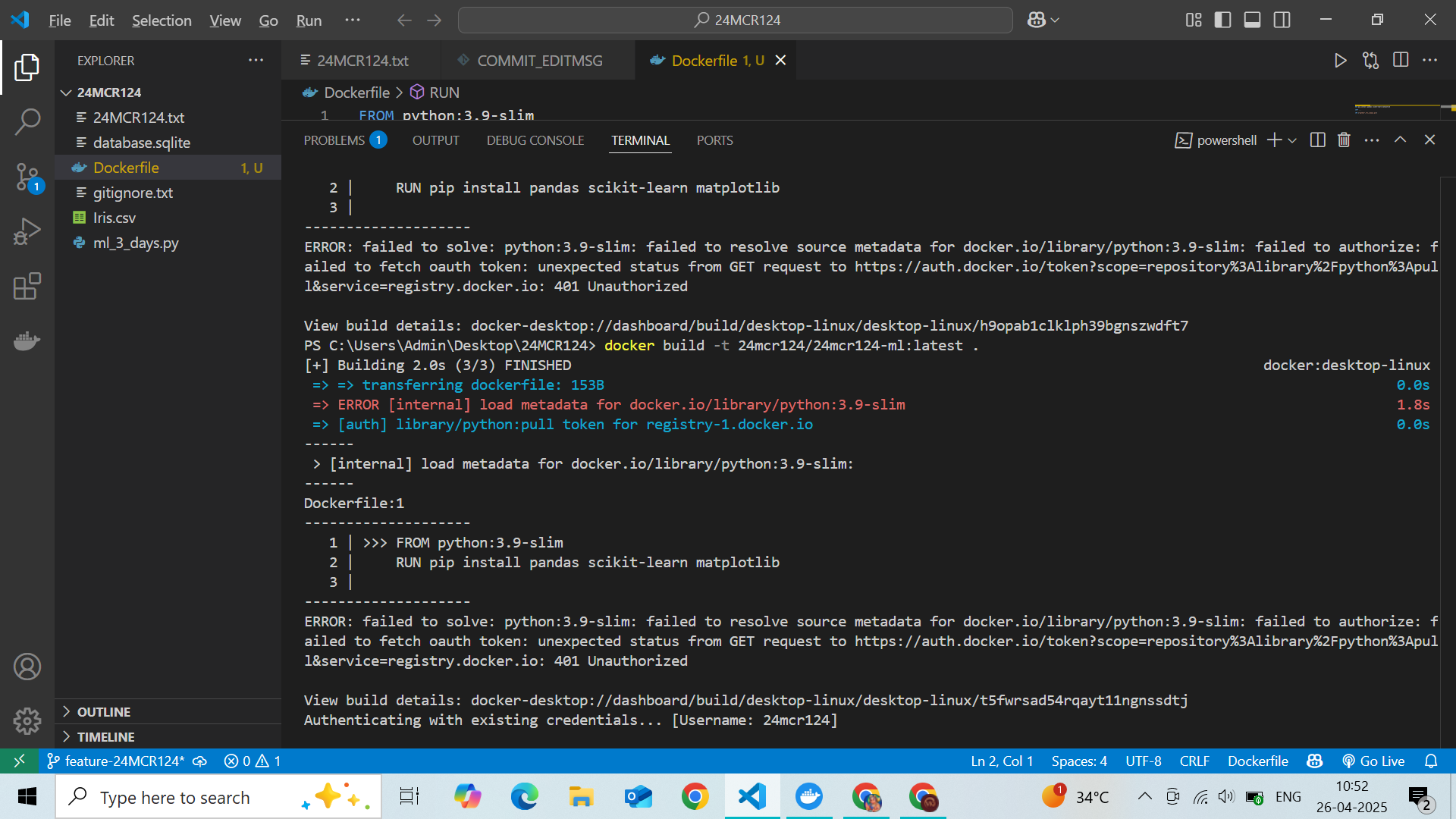This screenshot has height=819, width=1456.
Task: Open the Run menu
Action: click(x=309, y=20)
